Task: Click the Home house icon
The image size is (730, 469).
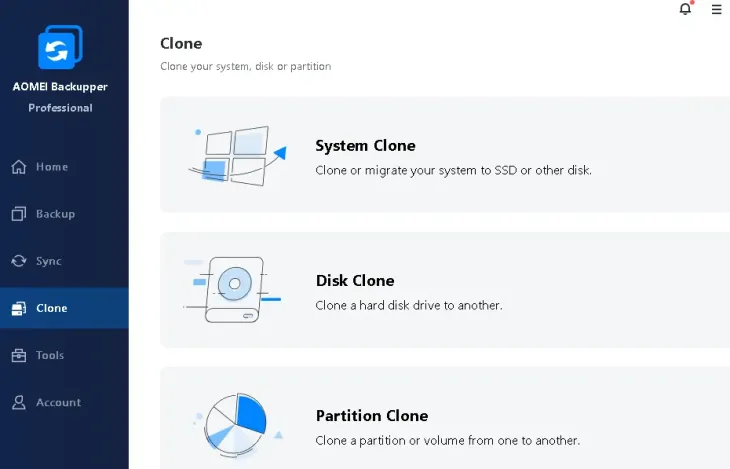Action: coord(19,167)
